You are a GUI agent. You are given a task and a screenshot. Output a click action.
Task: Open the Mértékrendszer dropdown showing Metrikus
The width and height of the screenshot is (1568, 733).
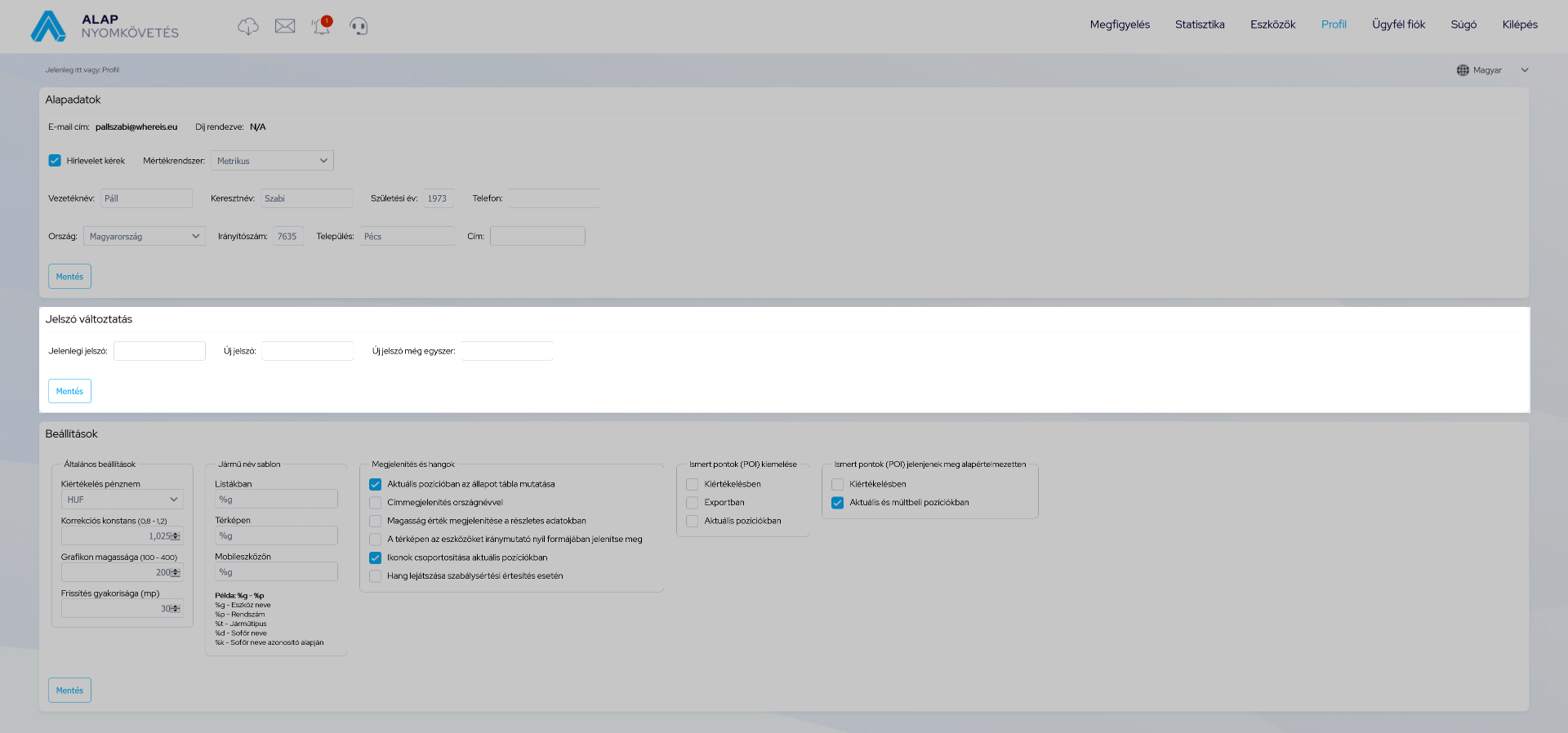pyautogui.click(x=272, y=161)
